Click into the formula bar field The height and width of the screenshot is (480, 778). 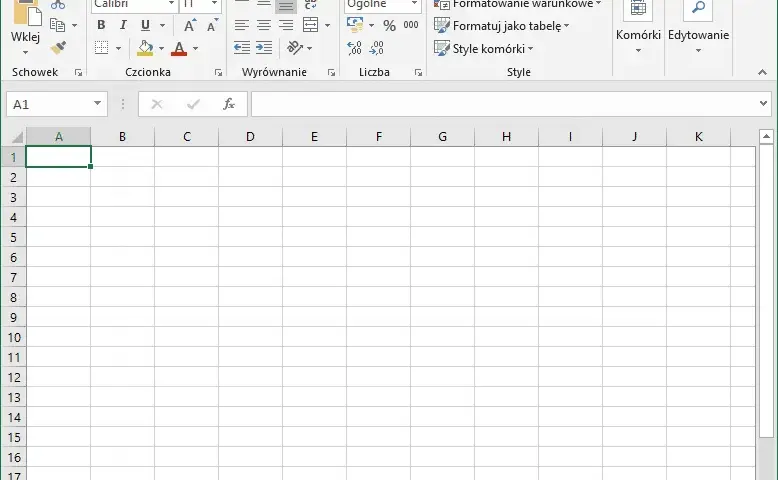click(x=504, y=104)
